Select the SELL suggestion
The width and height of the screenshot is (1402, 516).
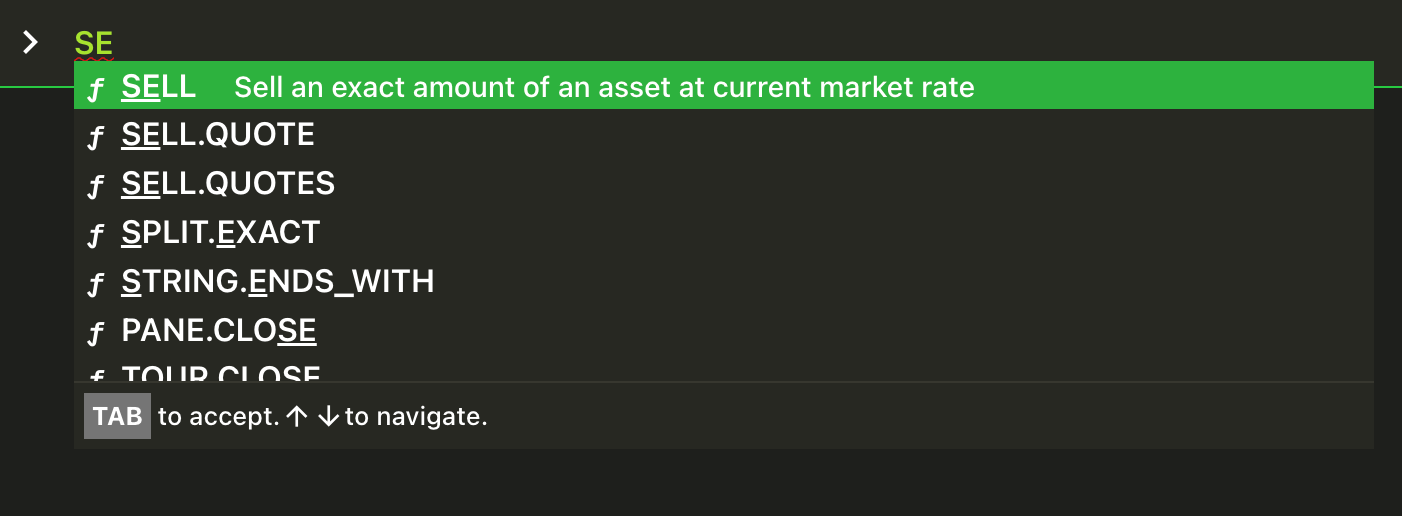724,85
